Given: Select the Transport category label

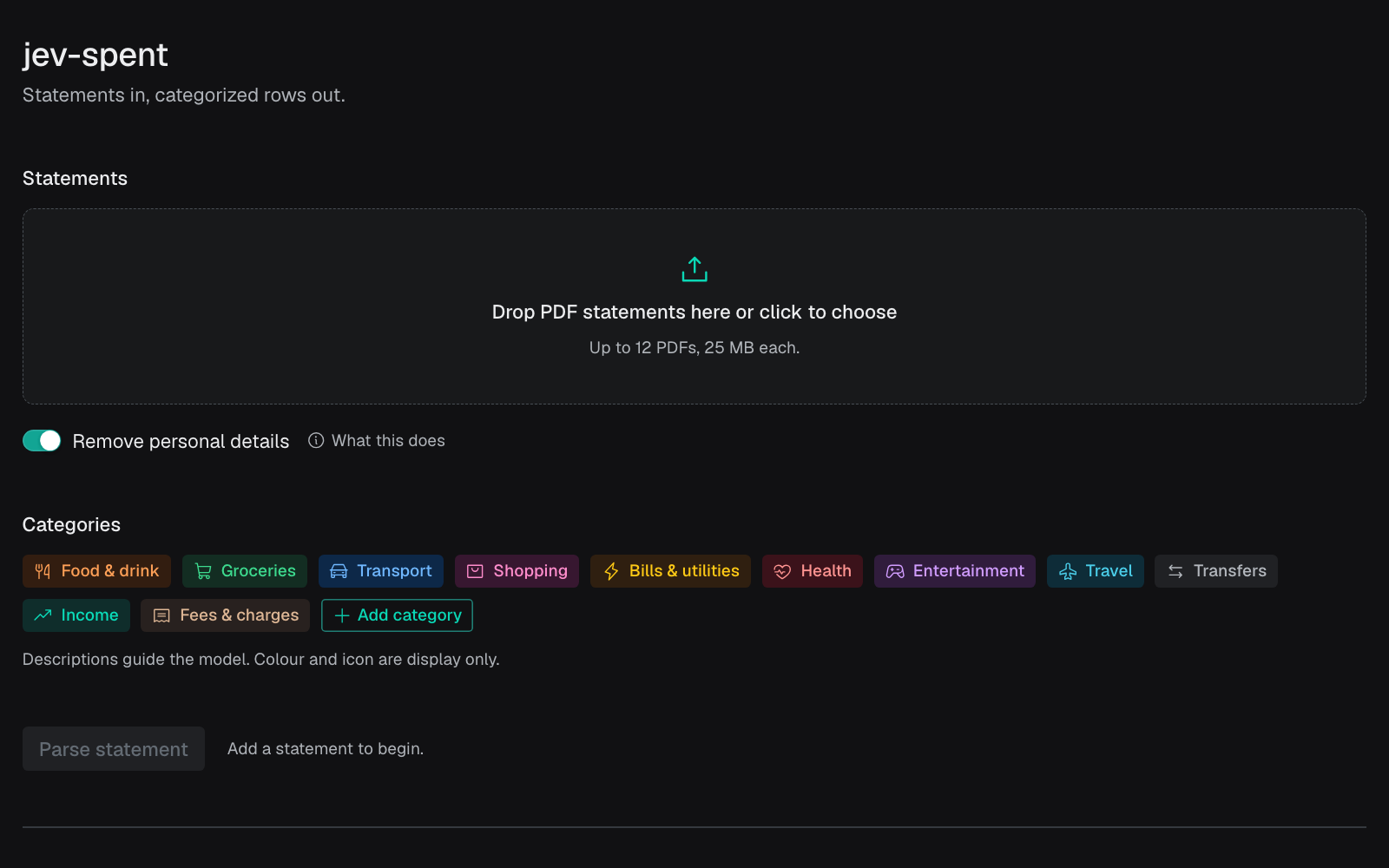Looking at the screenshot, I should click(x=394, y=571).
